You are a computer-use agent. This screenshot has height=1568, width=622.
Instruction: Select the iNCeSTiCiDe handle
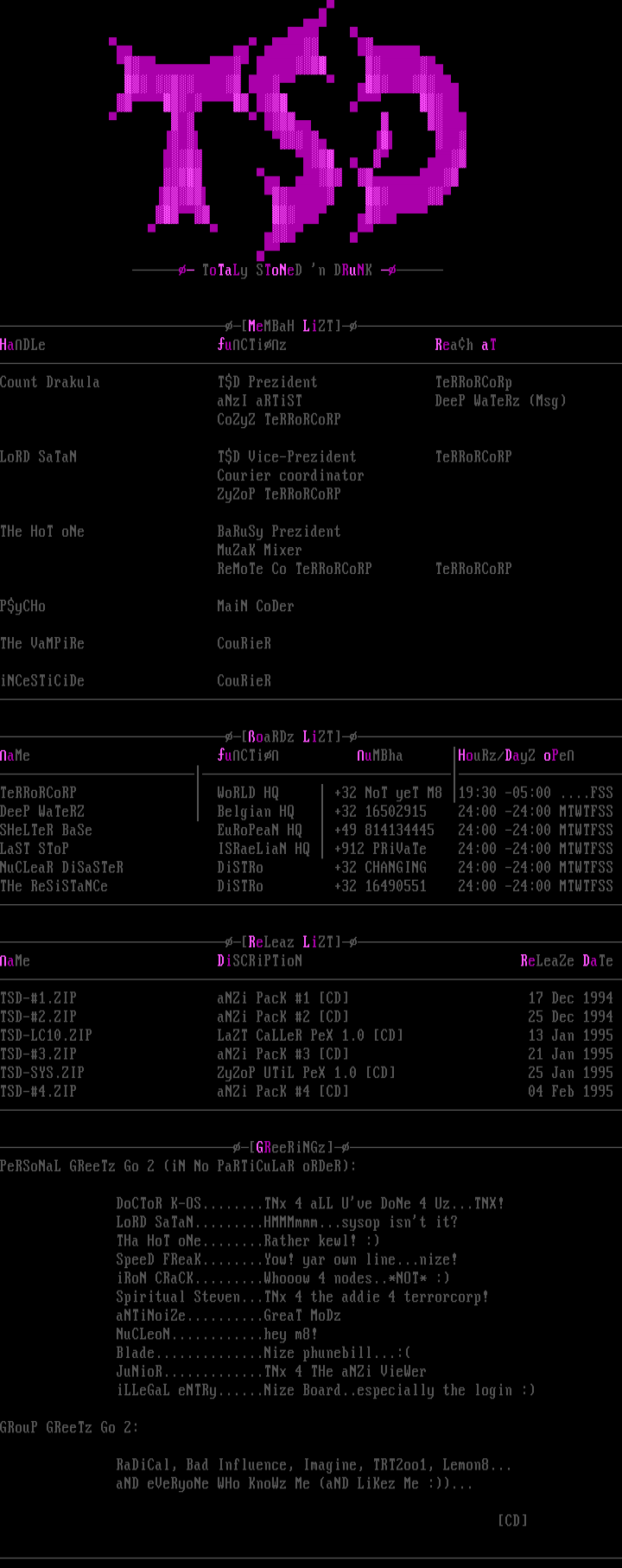(42, 681)
